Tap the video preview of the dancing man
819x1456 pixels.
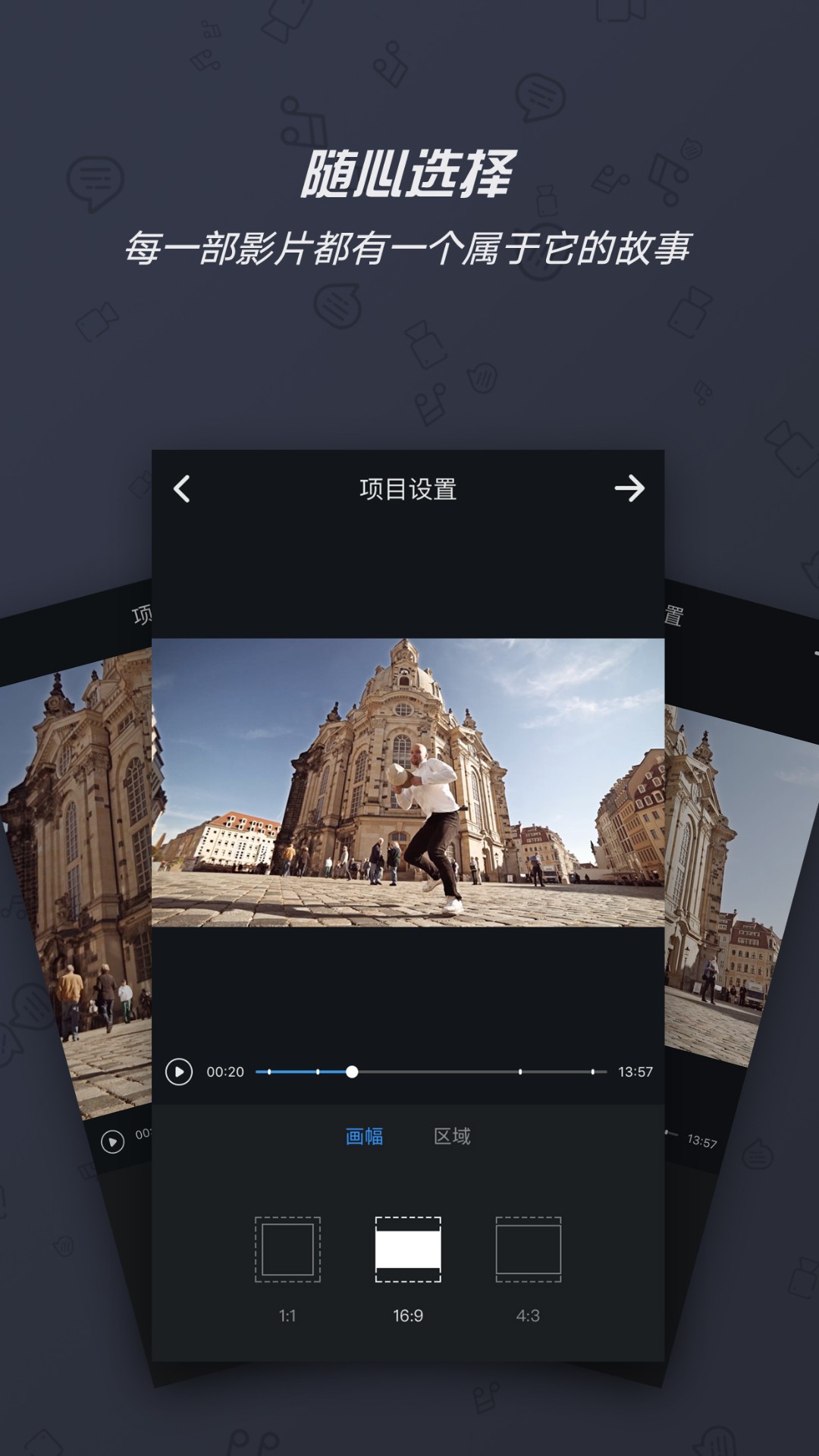408,782
